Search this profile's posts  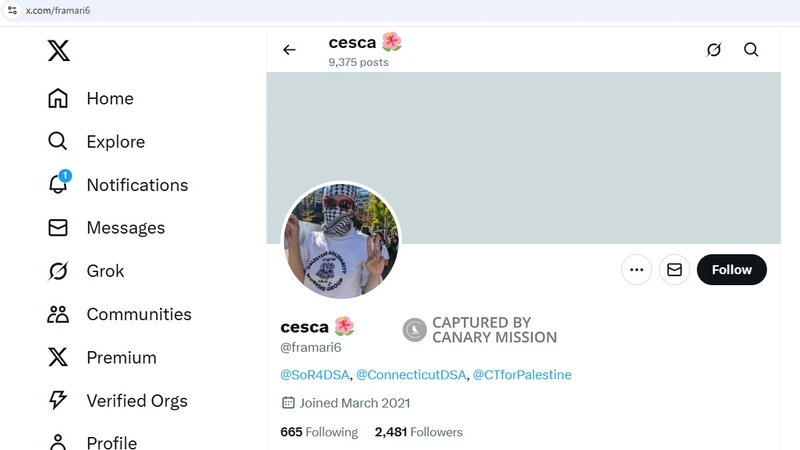coord(751,50)
